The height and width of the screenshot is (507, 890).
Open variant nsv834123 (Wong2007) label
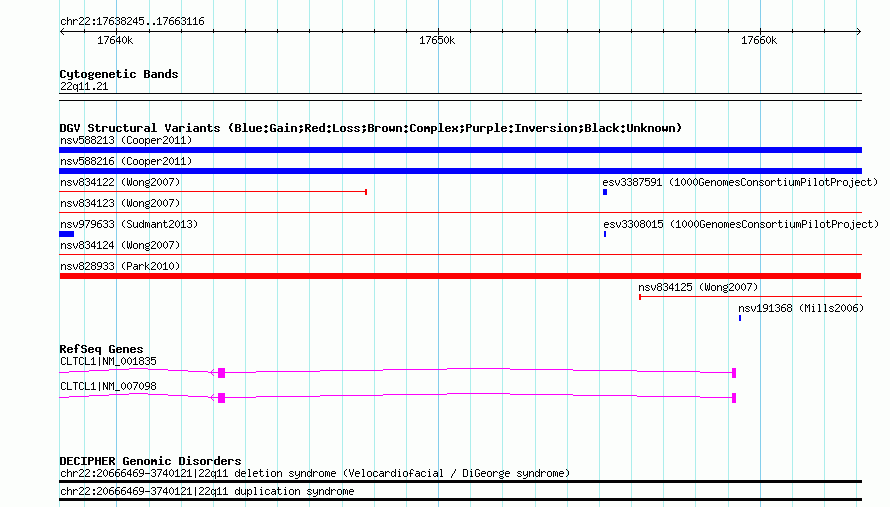pos(120,203)
